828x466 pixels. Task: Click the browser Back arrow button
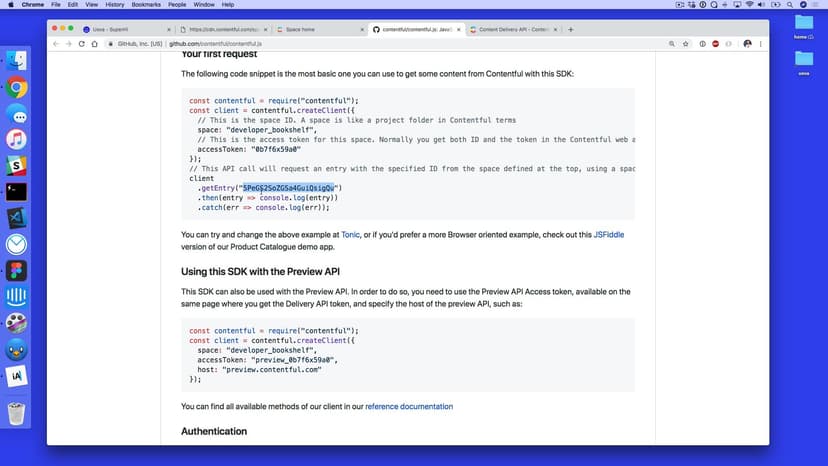[x=56, y=44]
